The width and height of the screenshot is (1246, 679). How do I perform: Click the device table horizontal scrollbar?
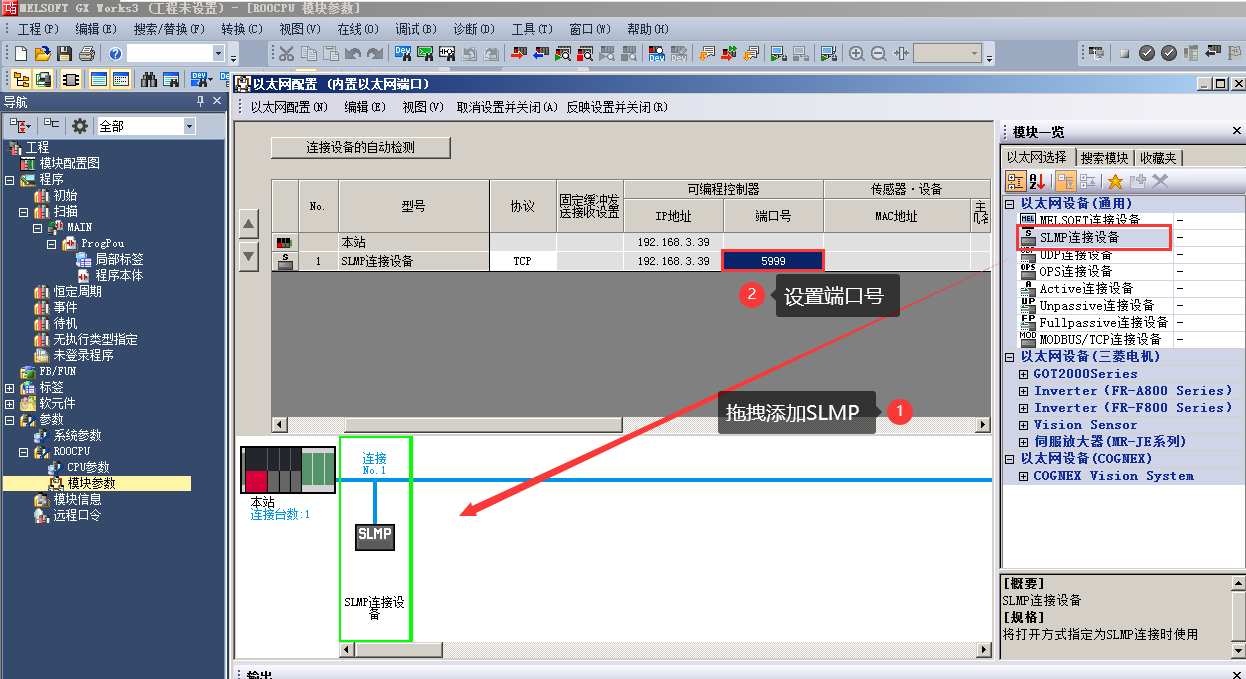coord(630,424)
